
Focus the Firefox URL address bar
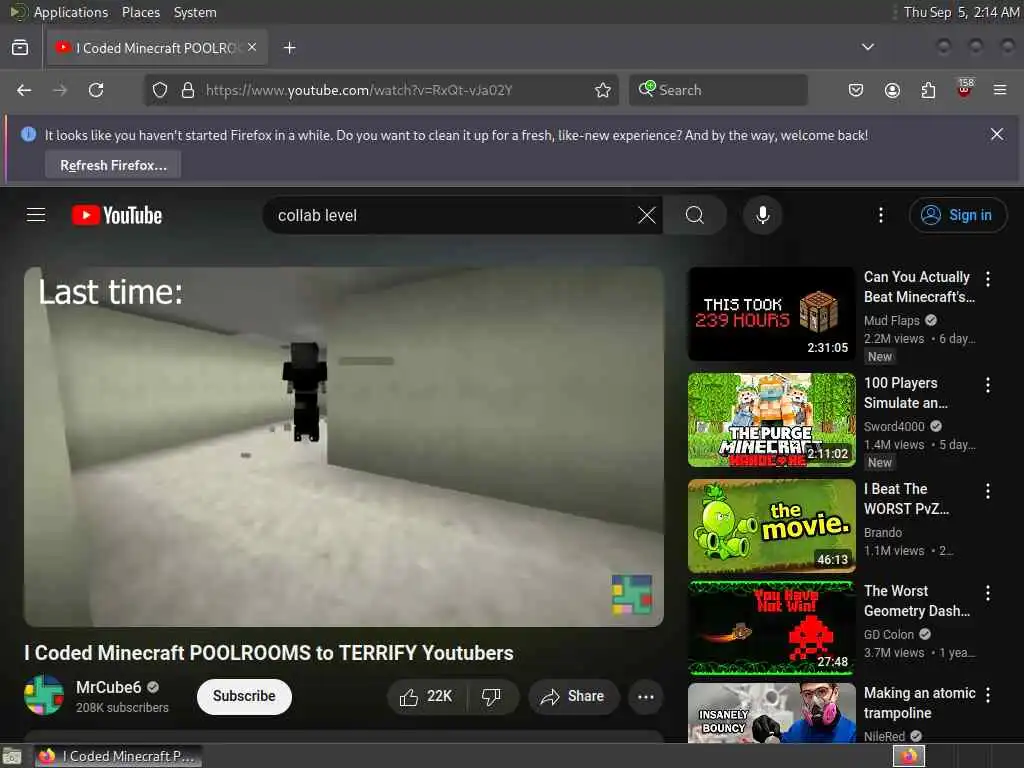(379, 90)
